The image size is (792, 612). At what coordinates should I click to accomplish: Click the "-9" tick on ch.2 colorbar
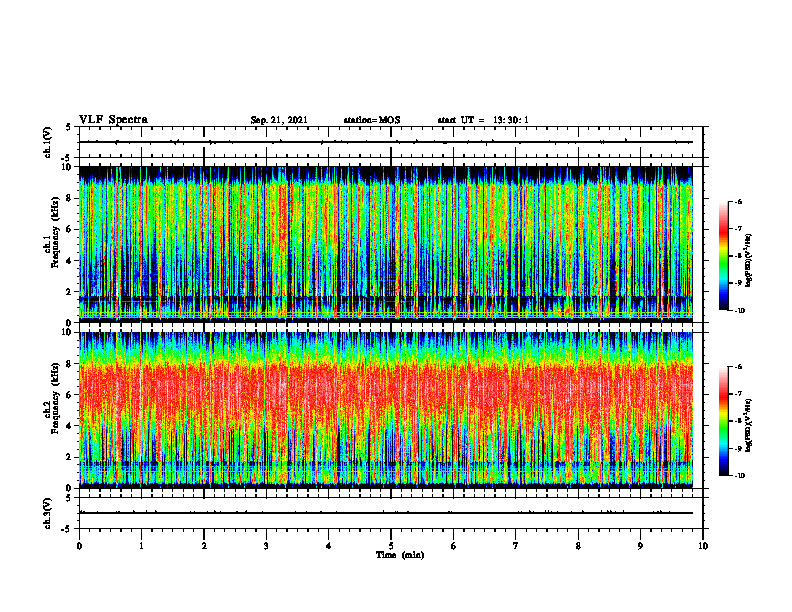pos(738,448)
